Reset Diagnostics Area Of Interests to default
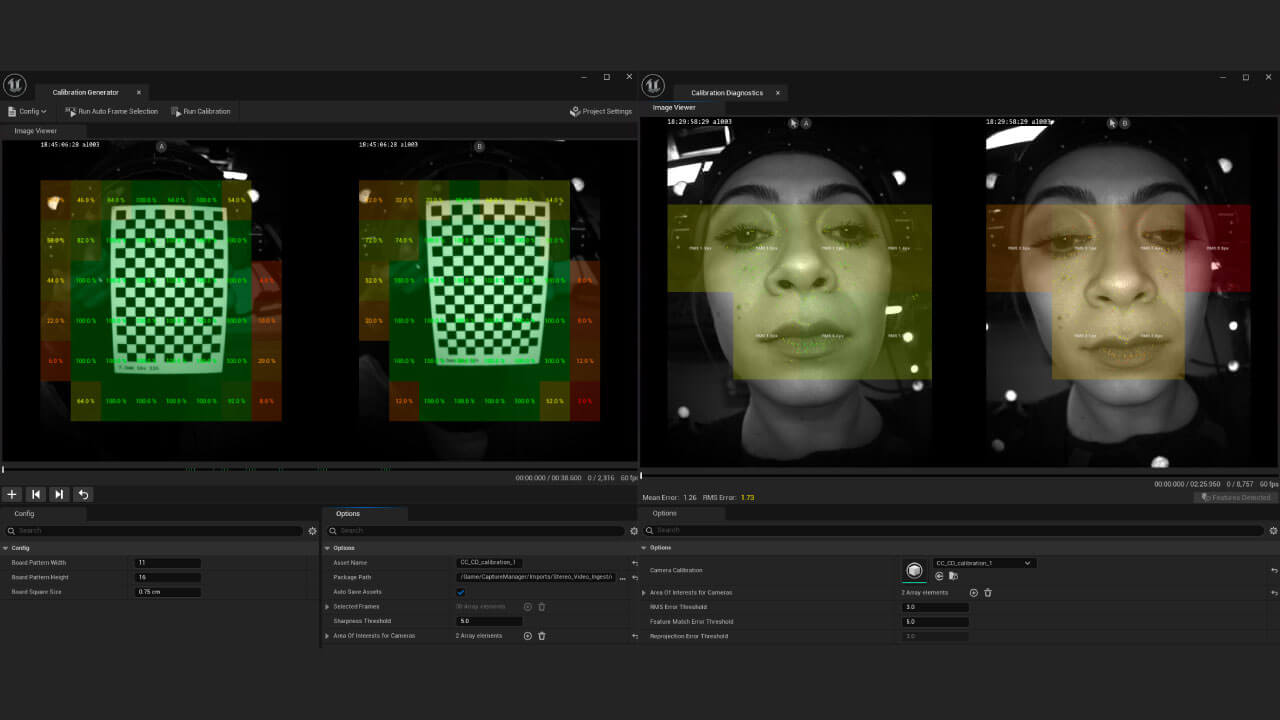The image size is (1280, 720). click(x=1273, y=593)
